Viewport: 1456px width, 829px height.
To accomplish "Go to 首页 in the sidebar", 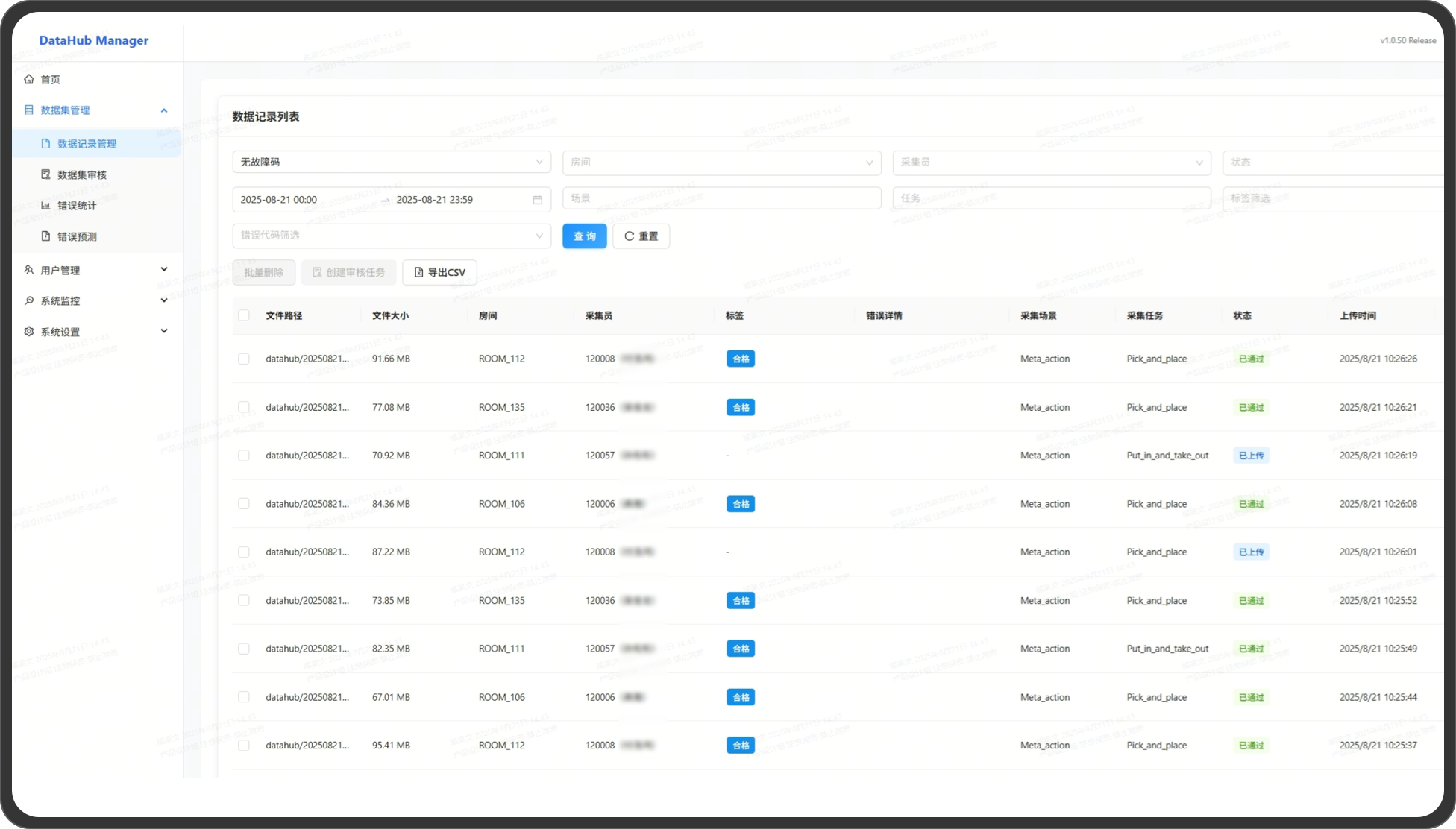I will click(x=50, y=80).
